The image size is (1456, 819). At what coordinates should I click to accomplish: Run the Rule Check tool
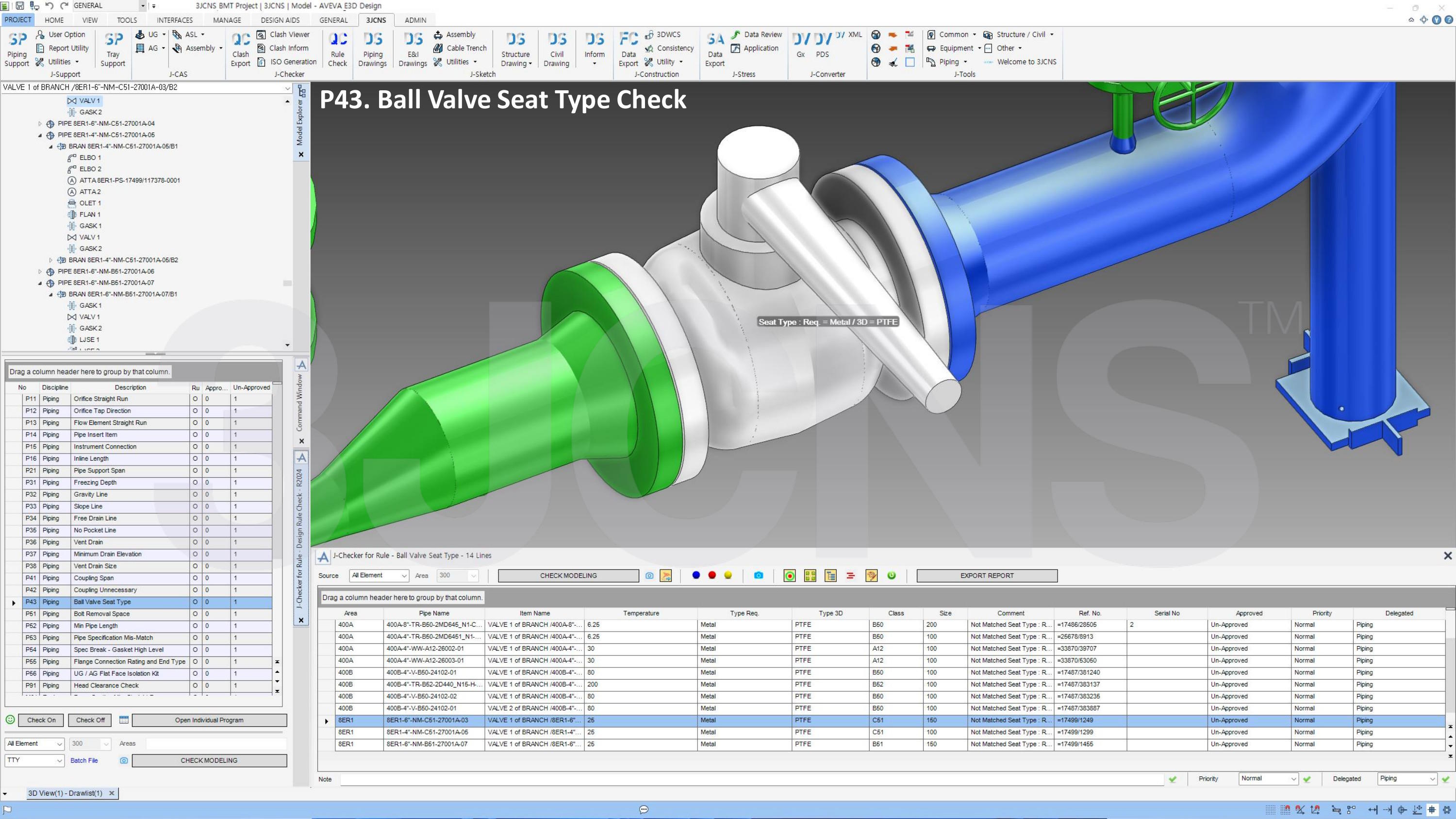coord(337,49)
